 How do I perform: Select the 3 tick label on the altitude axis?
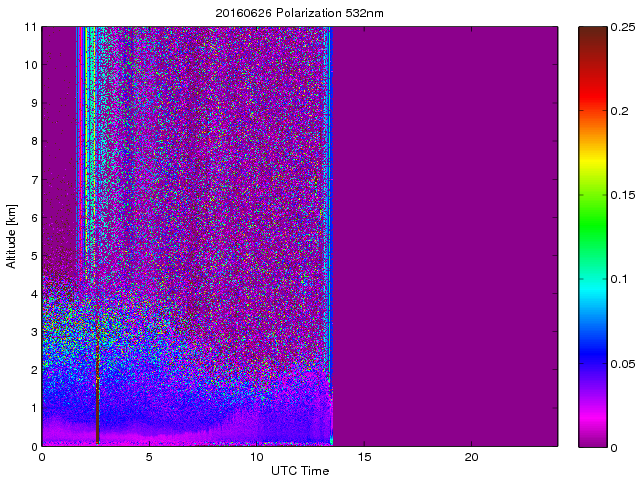(32, 332)
